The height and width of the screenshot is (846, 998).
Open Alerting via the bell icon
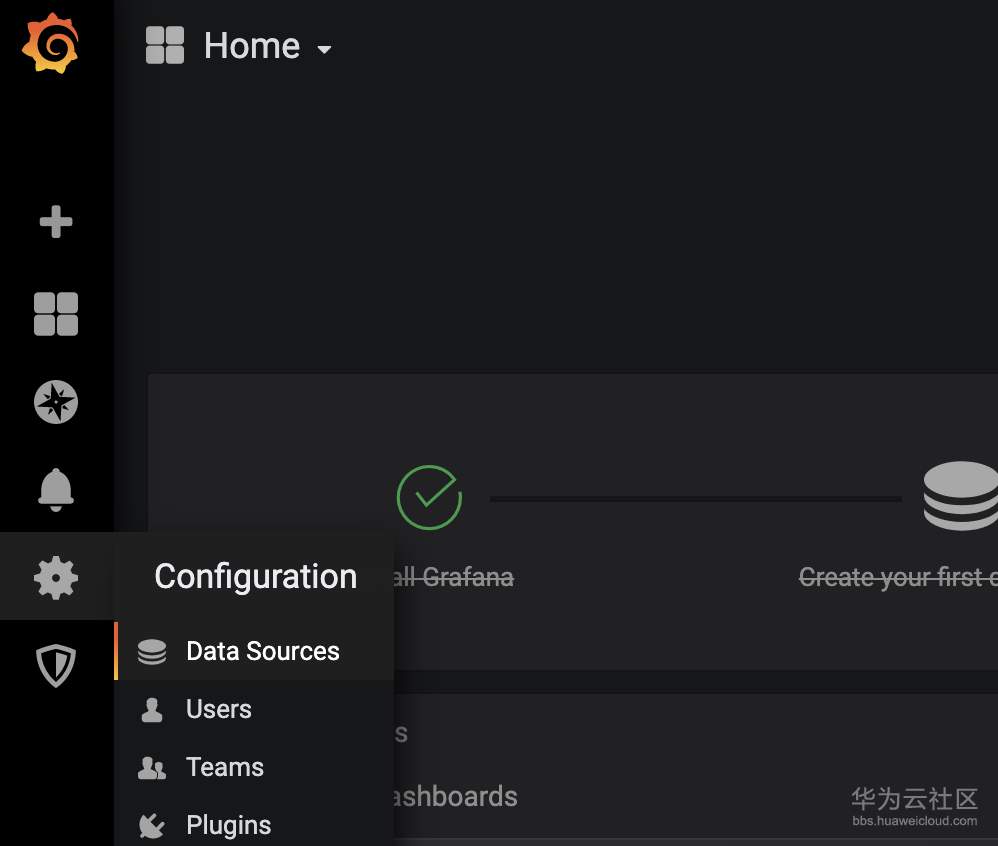coord(56,490)
